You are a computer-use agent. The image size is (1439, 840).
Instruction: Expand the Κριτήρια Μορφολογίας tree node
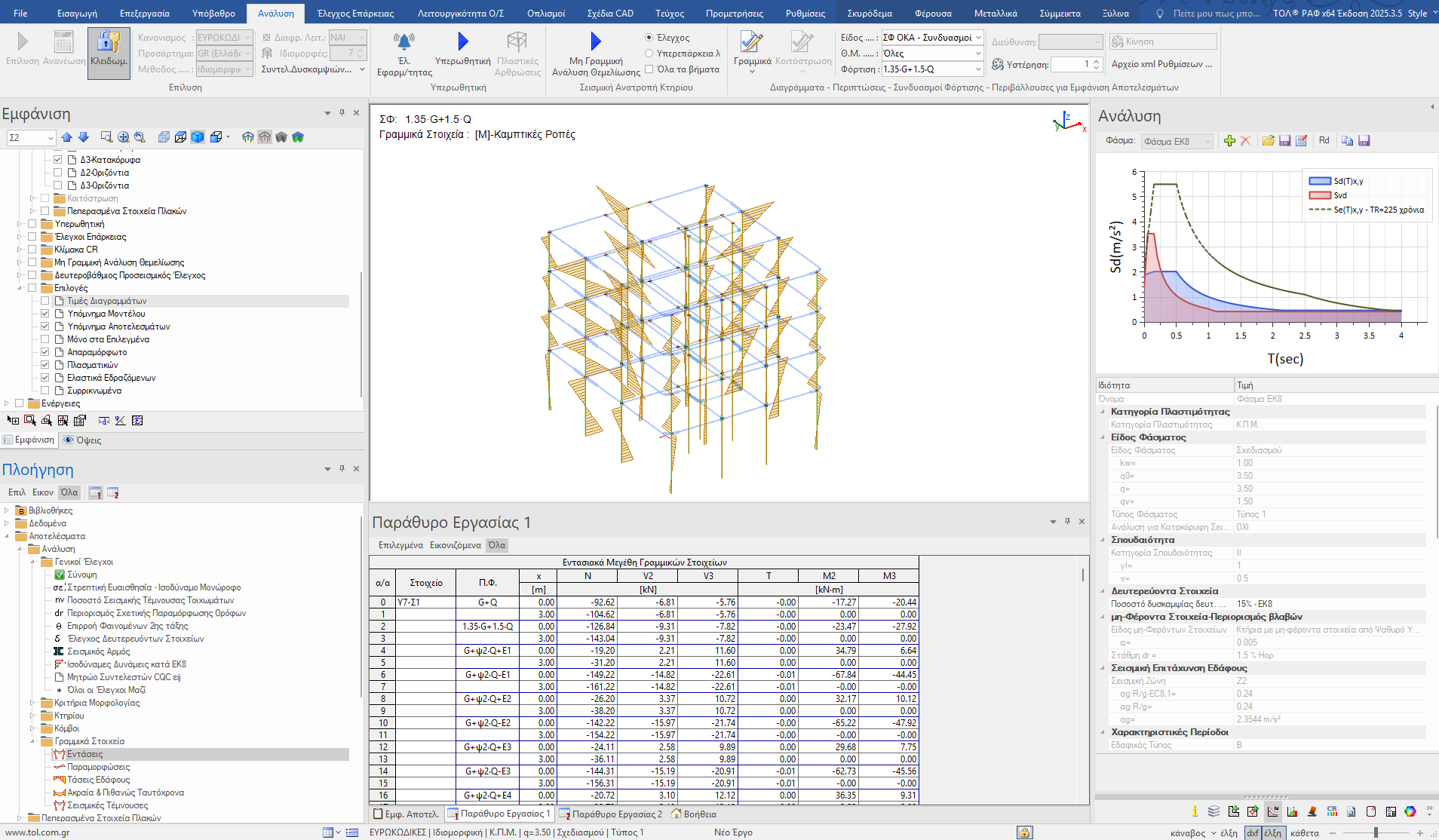pyautogui.click(x=32, y=703)
